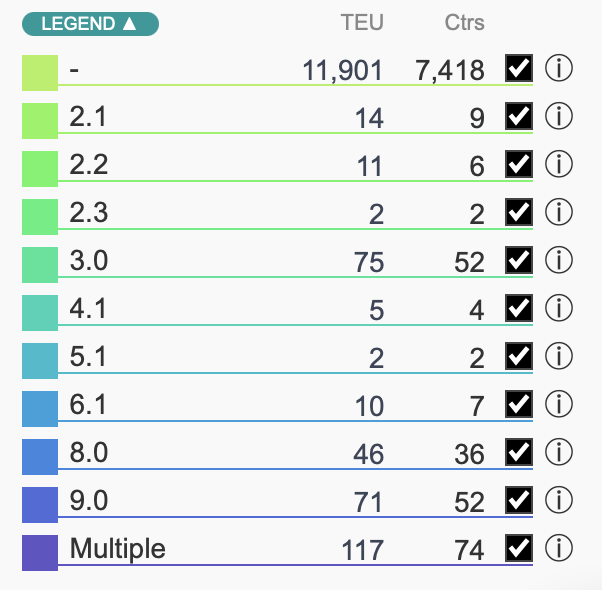This screenshot has height=590, width=602.
Task: Show info for the 5.1 row
Action: 558,357
